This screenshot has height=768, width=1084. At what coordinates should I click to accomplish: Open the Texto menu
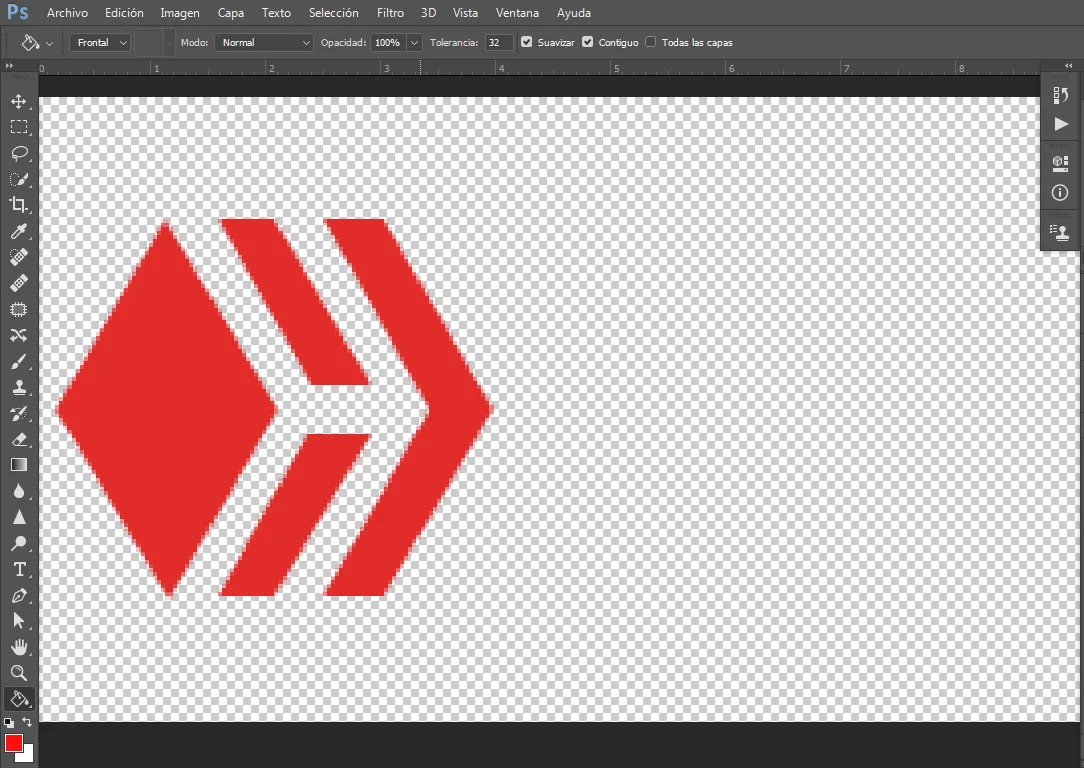pyautogui.click(x=276, y=12)
